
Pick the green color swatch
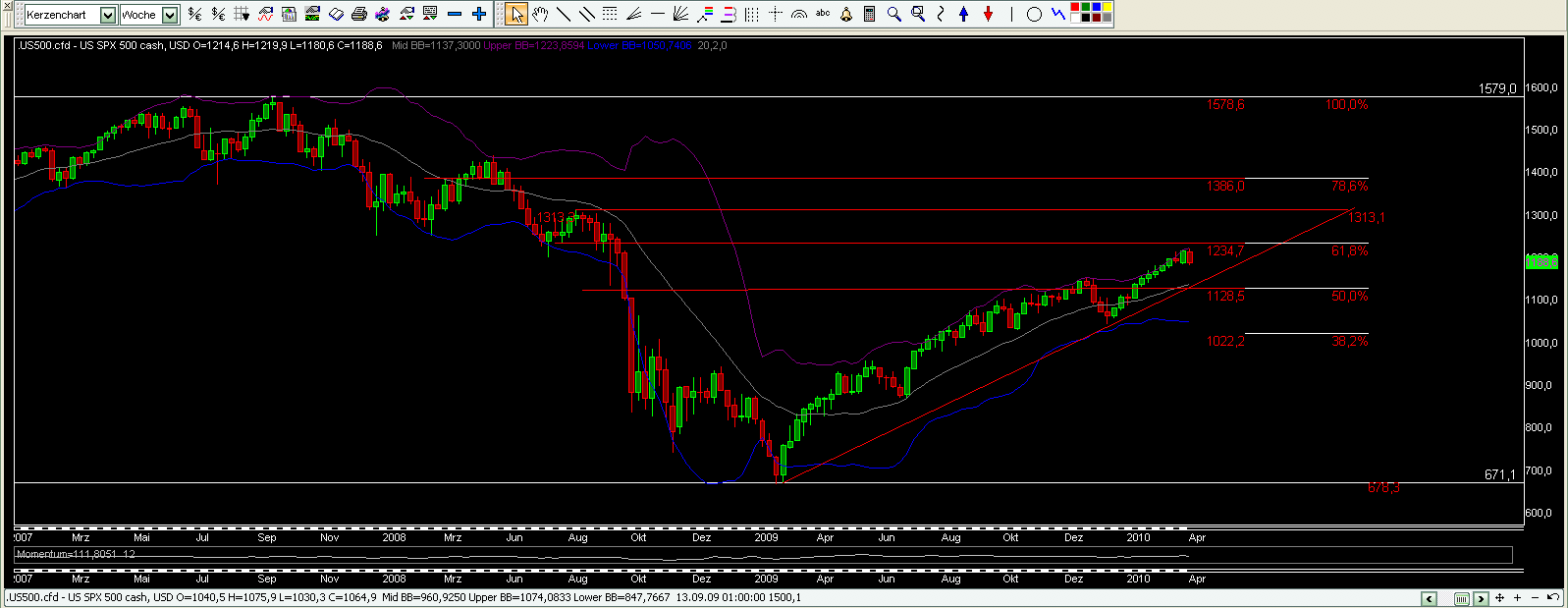[x=1085, y=7]
